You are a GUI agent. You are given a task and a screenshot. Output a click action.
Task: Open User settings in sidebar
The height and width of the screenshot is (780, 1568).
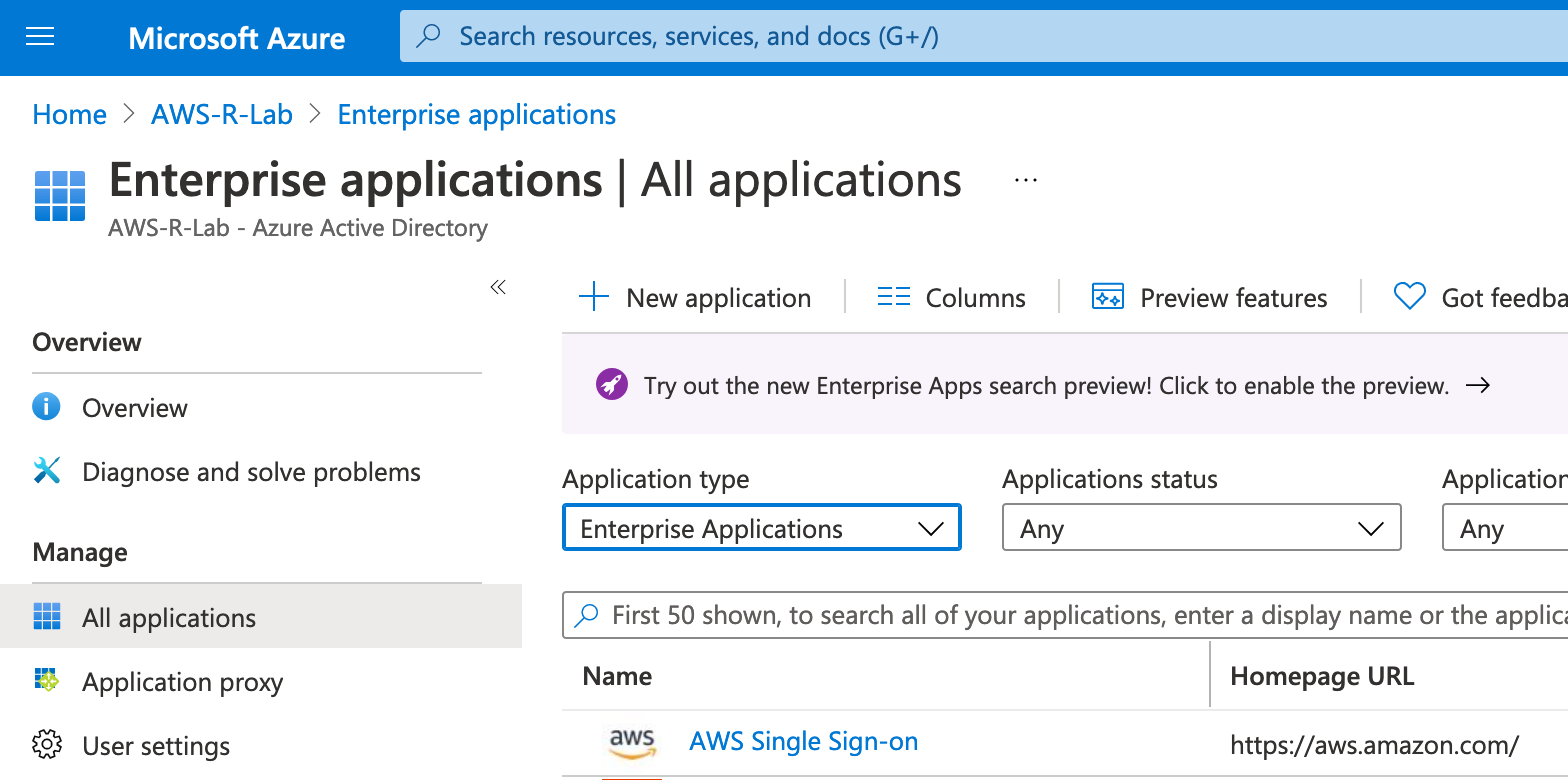coord(156,746)
